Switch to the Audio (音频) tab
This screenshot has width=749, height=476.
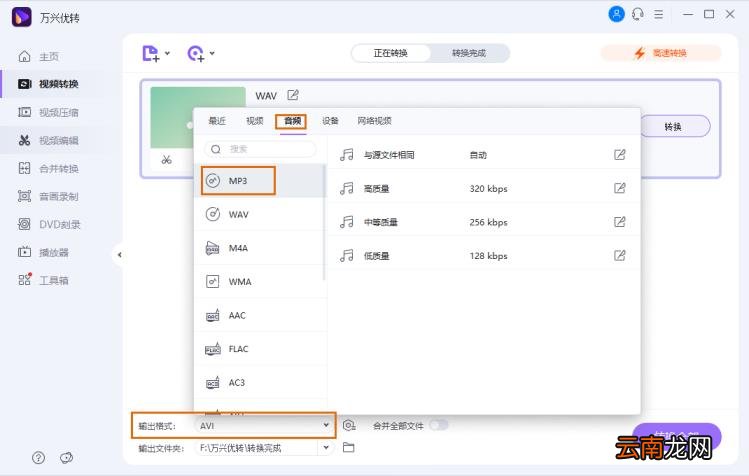coord(292,121)
